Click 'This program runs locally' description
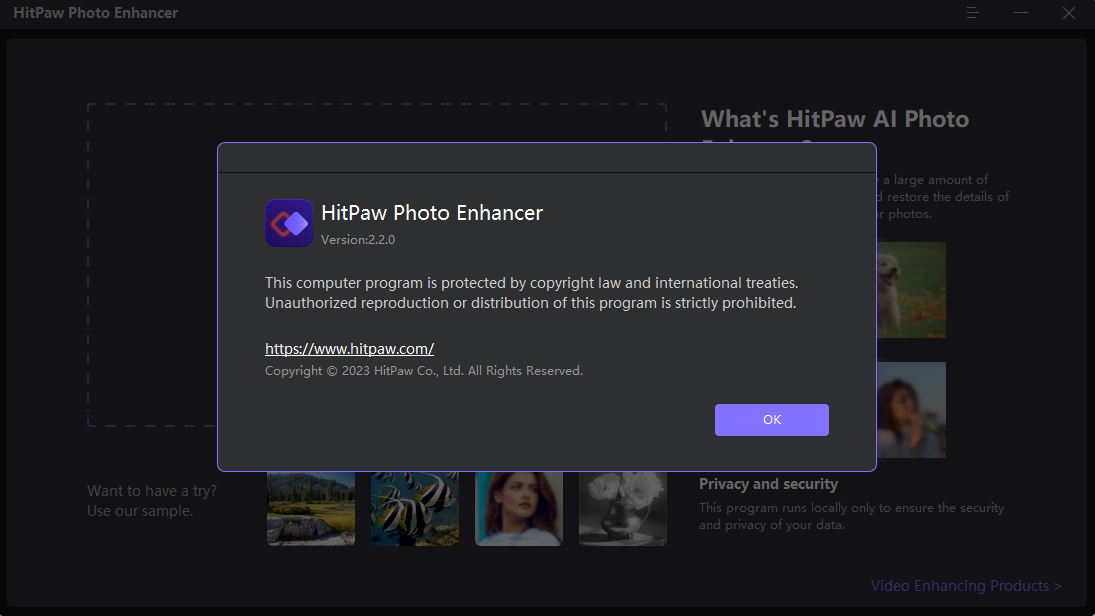1095x616 pixels. pyautogui.click(x=851, y=516)
